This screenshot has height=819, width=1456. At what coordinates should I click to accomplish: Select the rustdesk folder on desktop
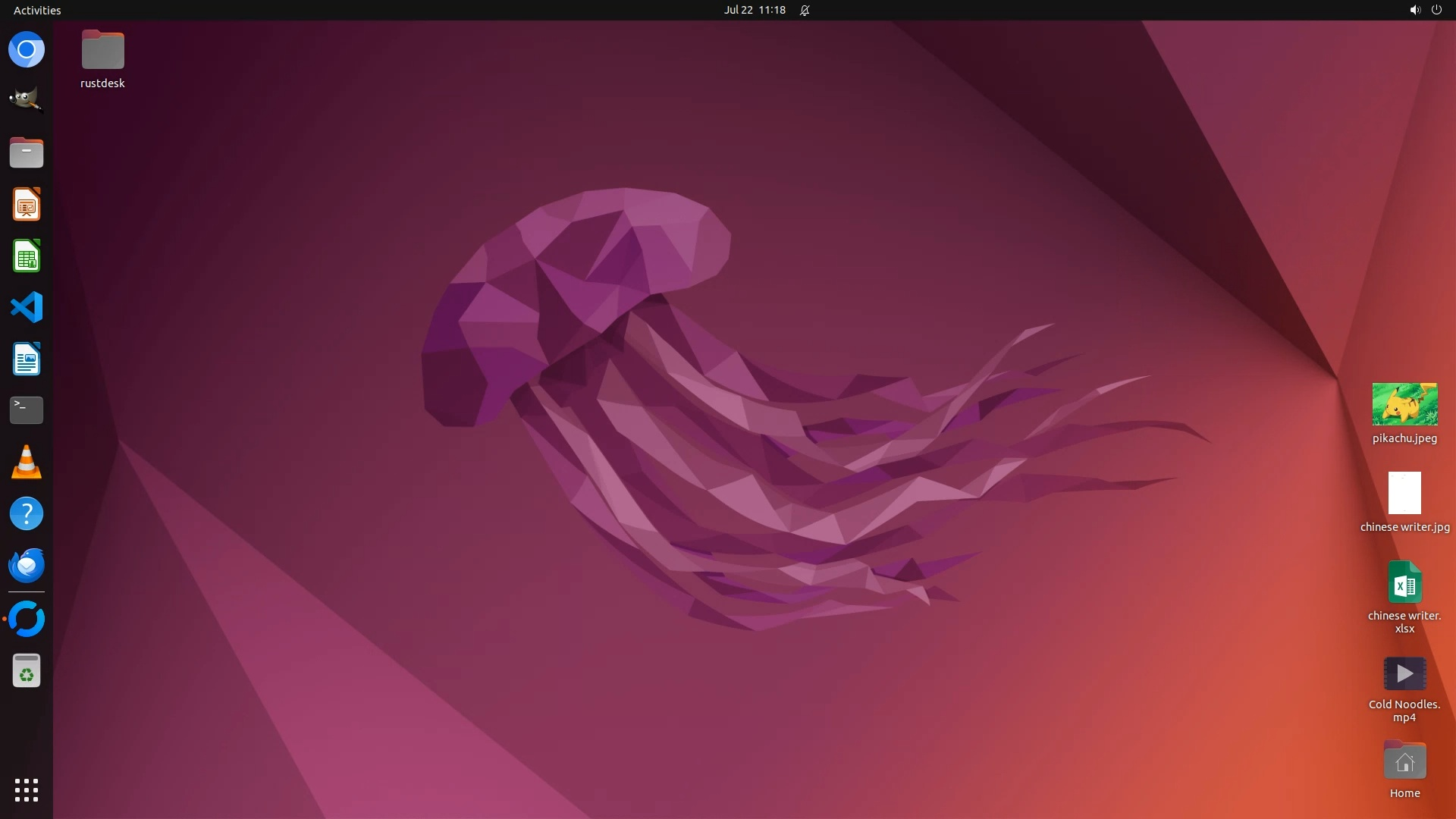(103, 51)
